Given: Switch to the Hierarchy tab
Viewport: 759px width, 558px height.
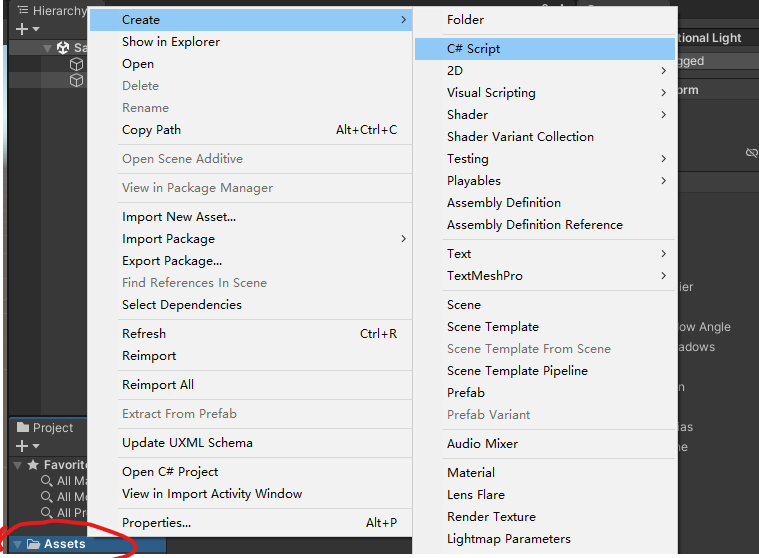Looking at the screenshot, I should (x=52, y=10).
